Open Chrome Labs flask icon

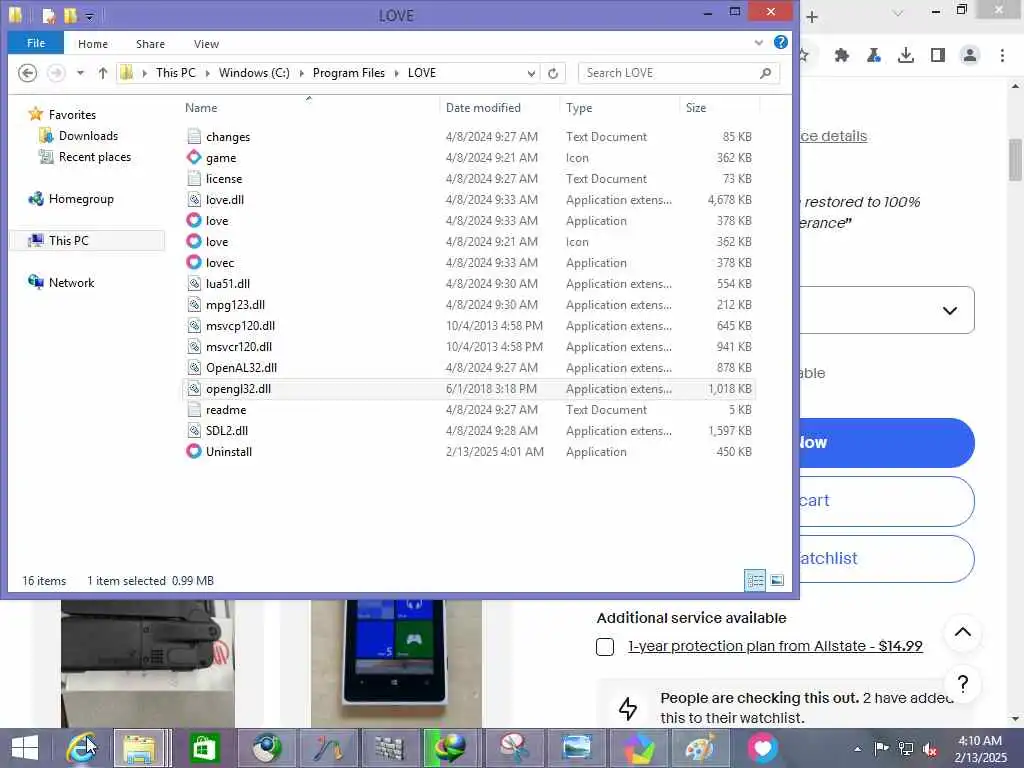(x=874, y=56)
